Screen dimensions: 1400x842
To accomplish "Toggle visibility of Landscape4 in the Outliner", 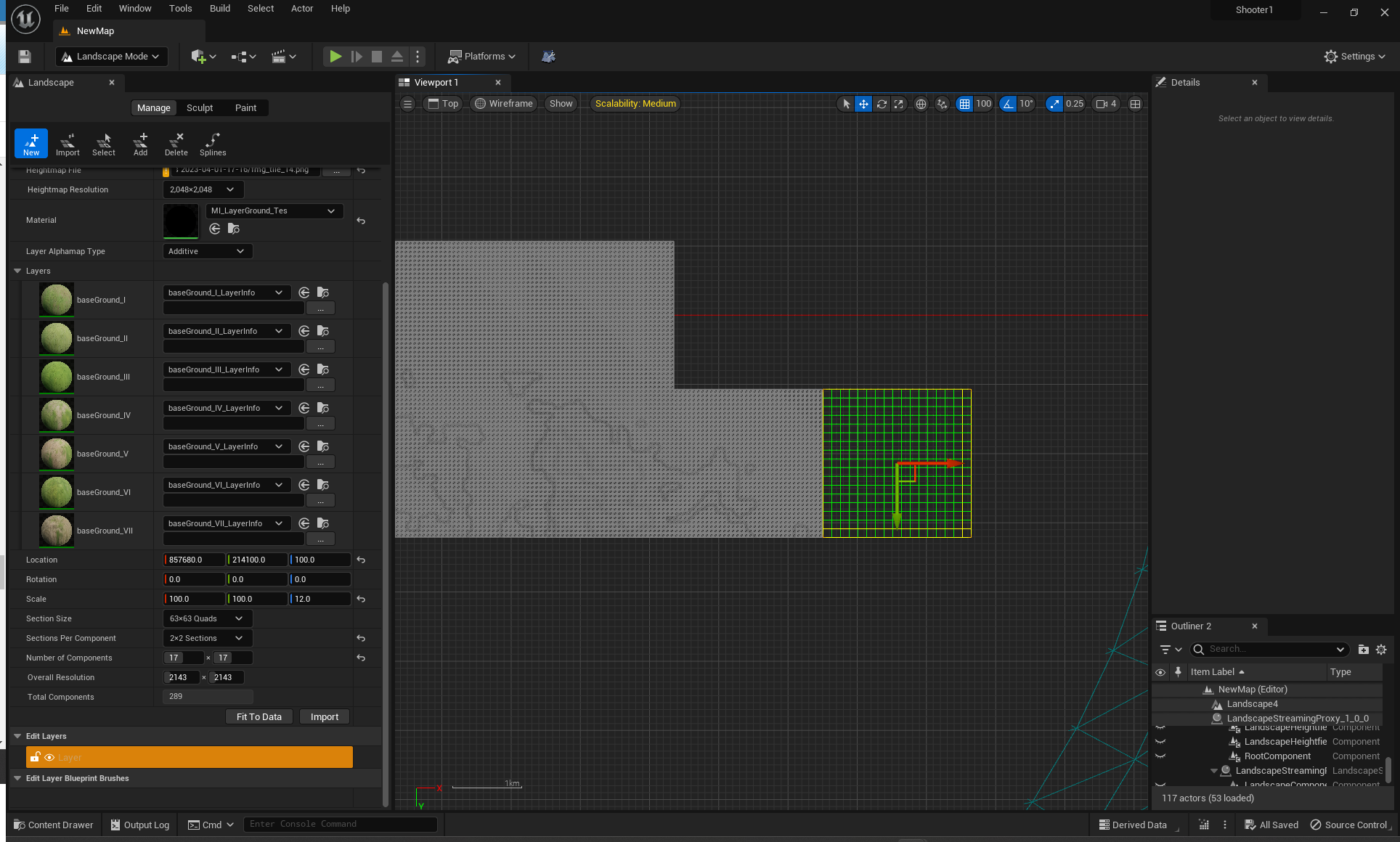I will (x=1160, y=704).
